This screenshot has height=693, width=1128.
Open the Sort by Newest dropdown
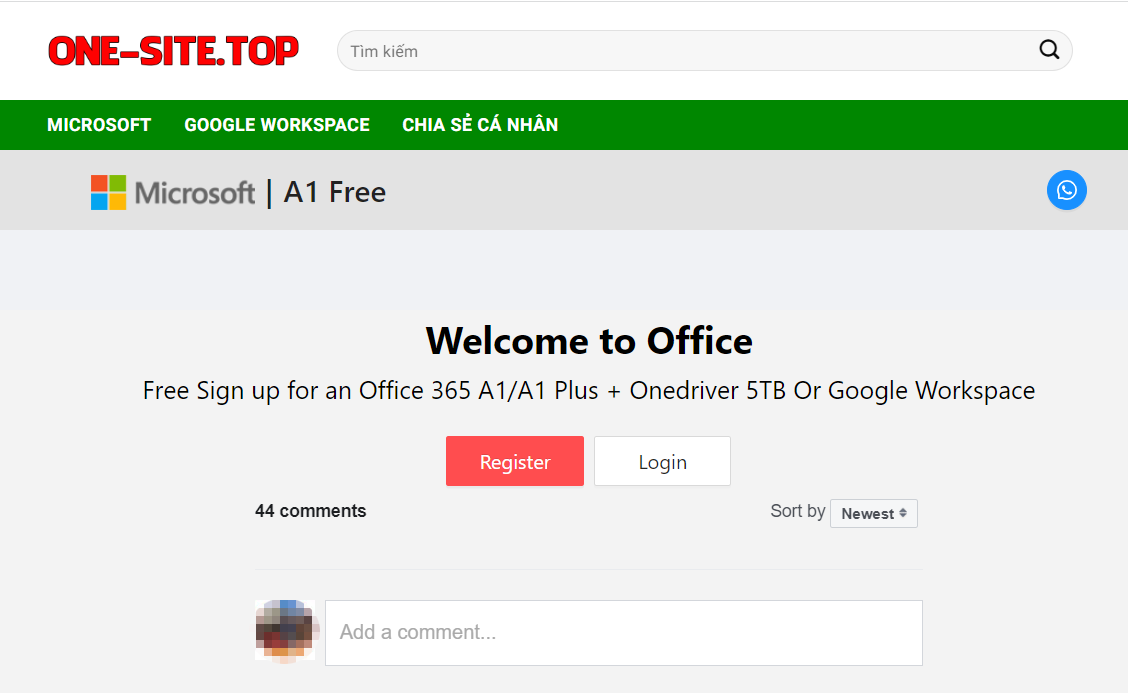(x=873, y=513)
